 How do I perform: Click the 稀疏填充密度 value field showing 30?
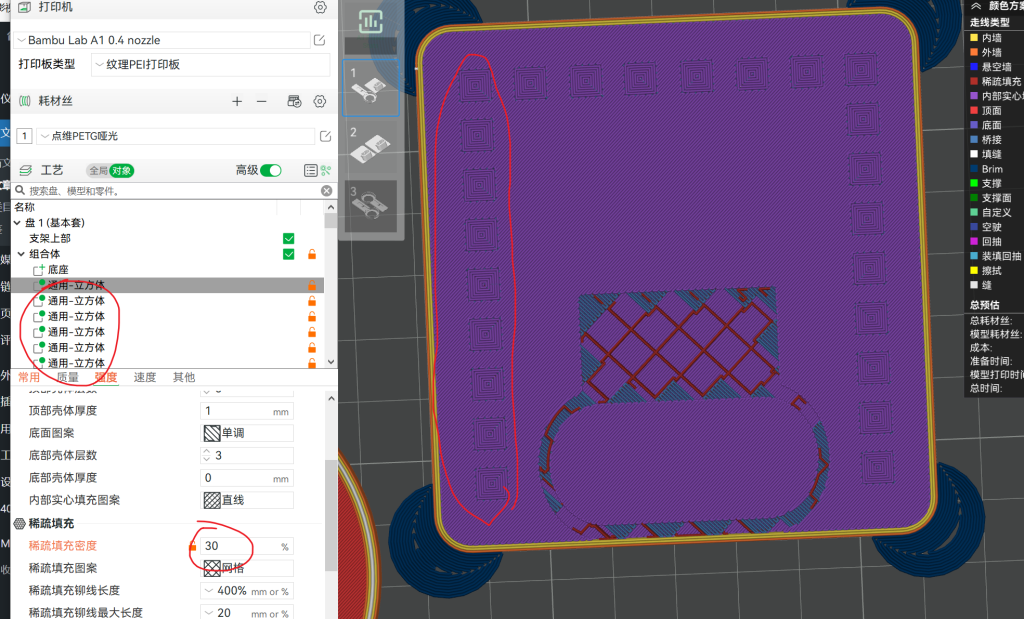pos(247,546)
